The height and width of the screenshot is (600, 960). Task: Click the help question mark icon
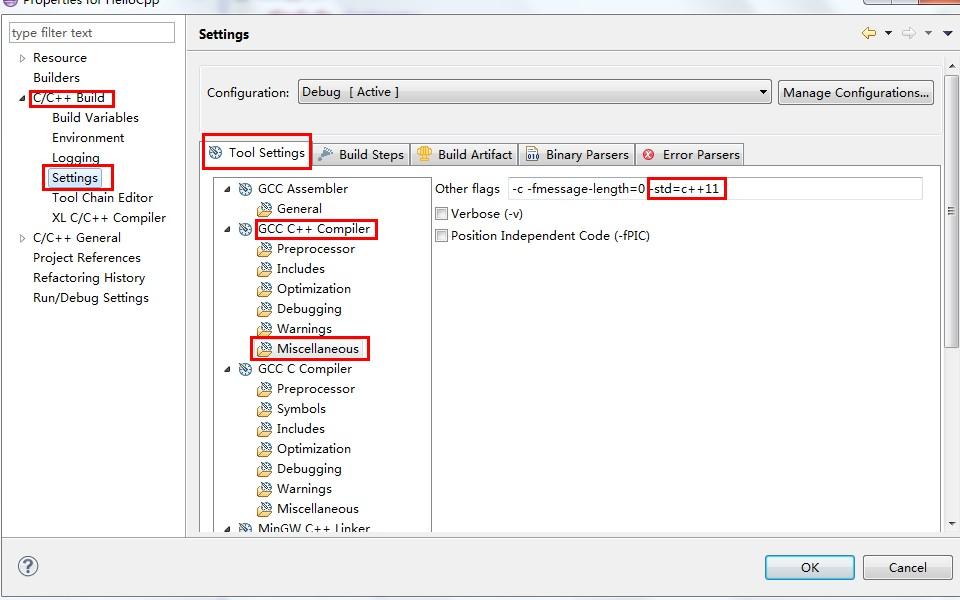click(x=28, y=566)
